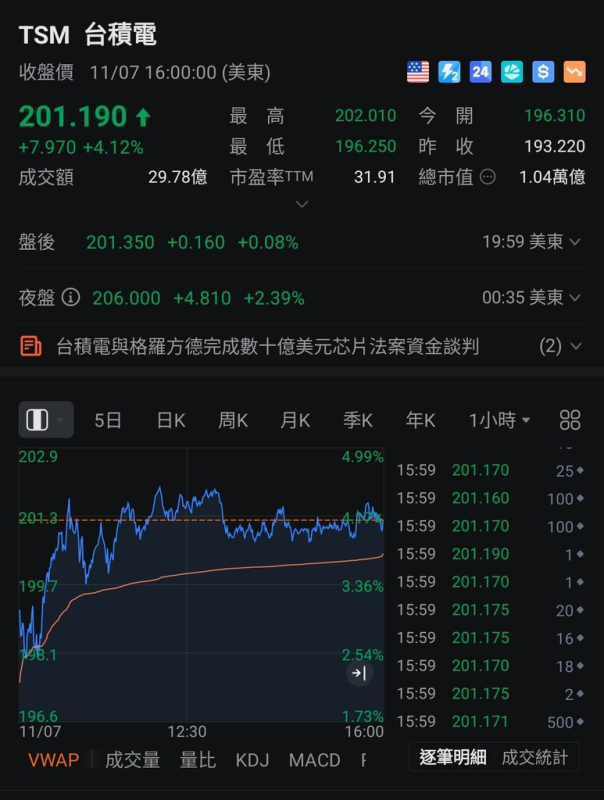604x800 pixels.
Task: Switch chart to 5日 tab
Action: [x=108, y=420]
